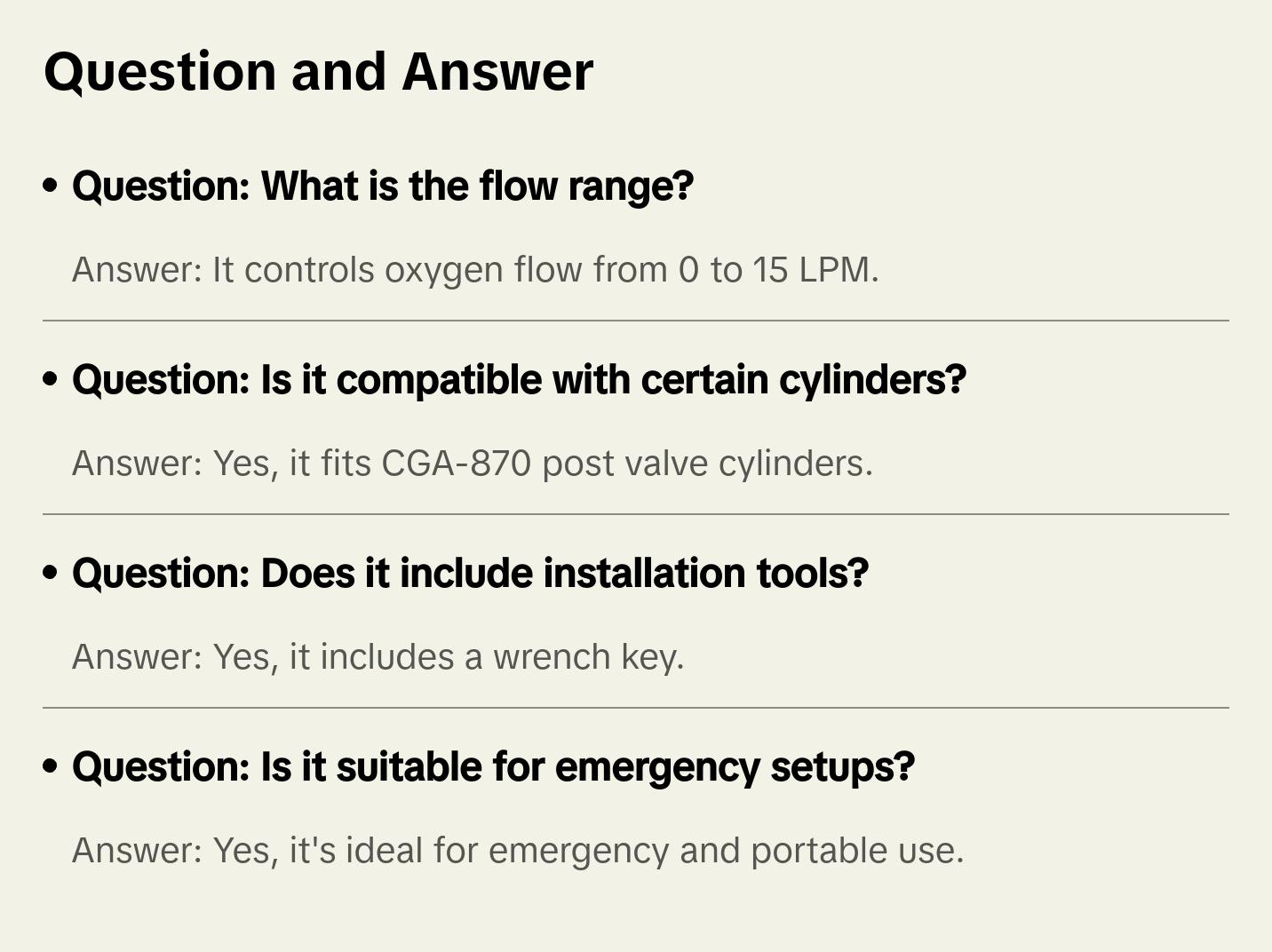
Task: Expand the "Does it include installation tools?" question
Action: click(x=470, y=574)
